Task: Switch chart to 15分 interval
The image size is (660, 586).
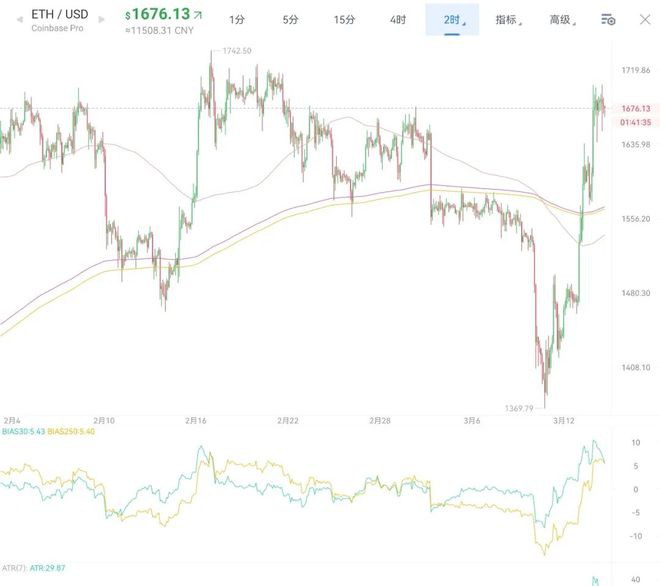Action: pyautogui.click(x=344, y=20)
